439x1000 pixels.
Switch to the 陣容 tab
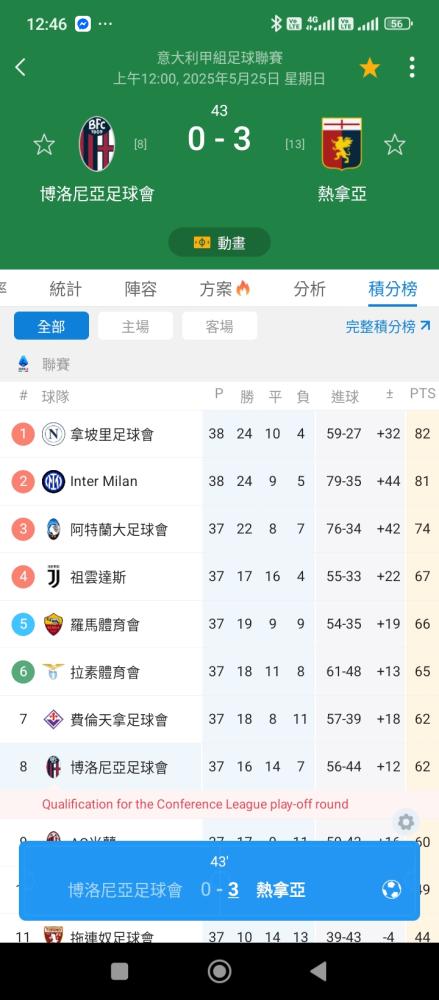pyautogui.click(x=140, y=290)
